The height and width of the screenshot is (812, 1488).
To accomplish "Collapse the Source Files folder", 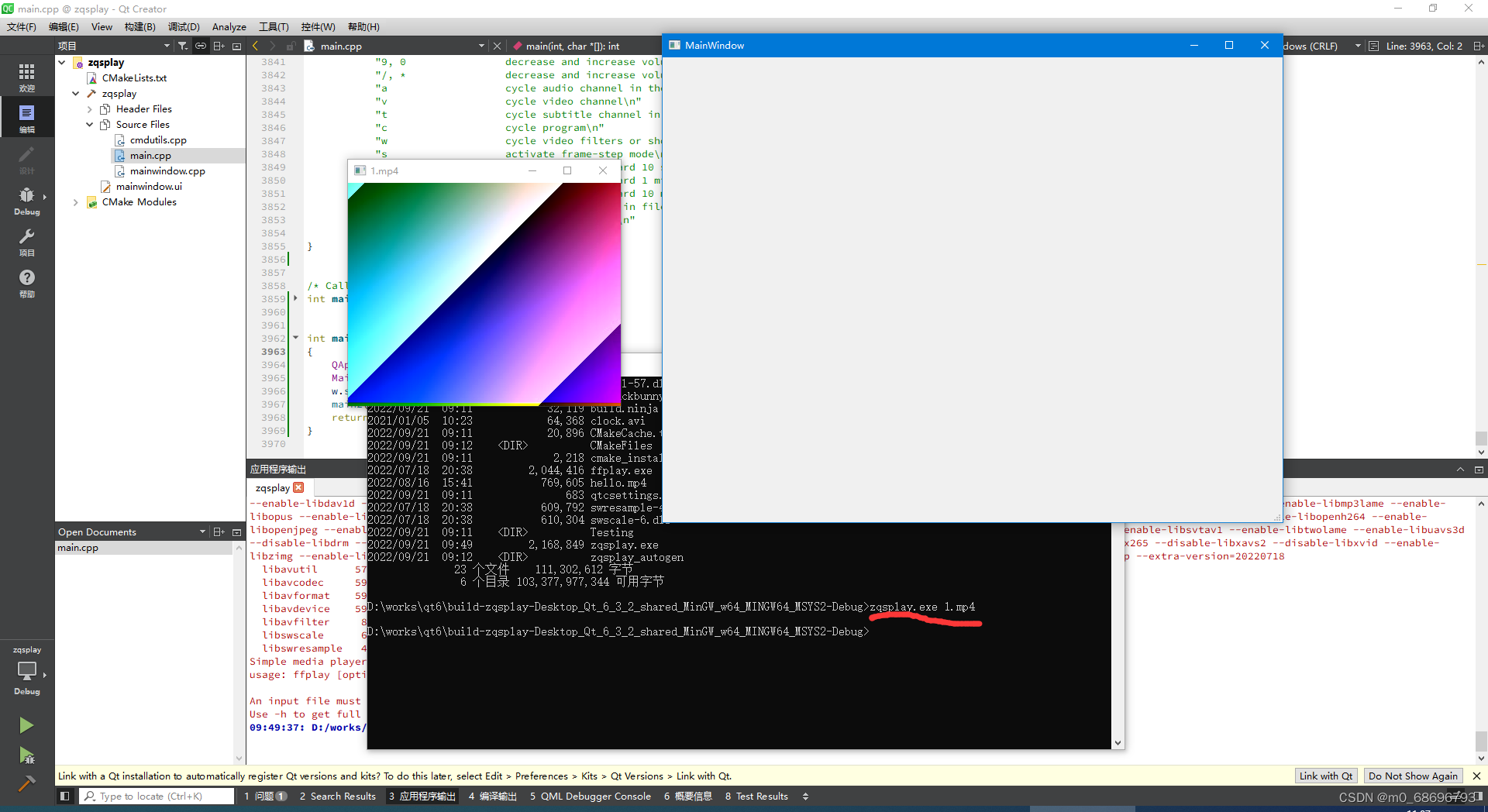I will [x=89, y=124].
